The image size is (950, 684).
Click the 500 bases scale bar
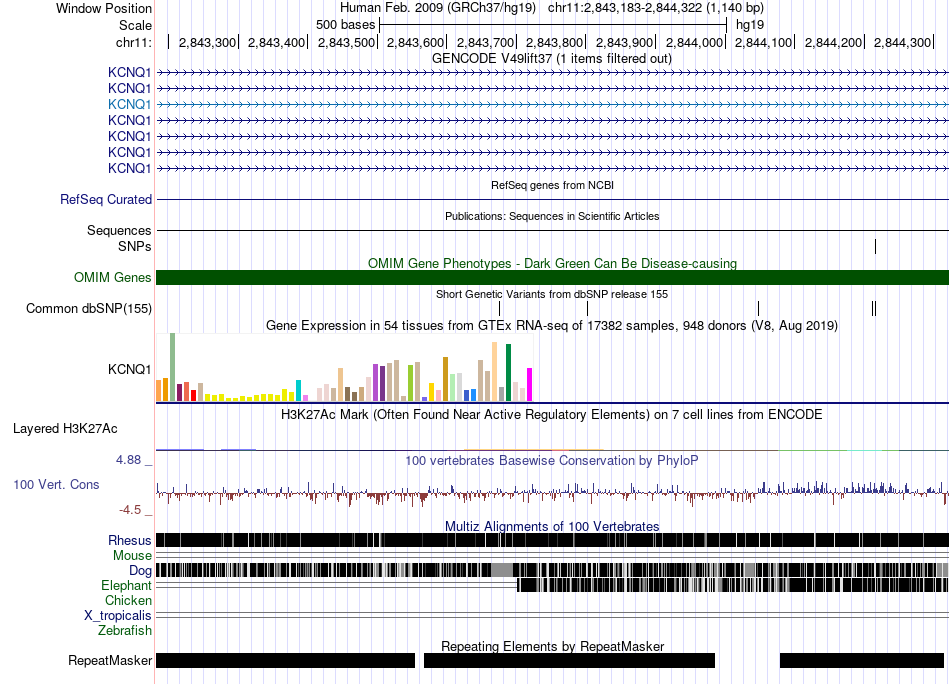tap(553, 25)
